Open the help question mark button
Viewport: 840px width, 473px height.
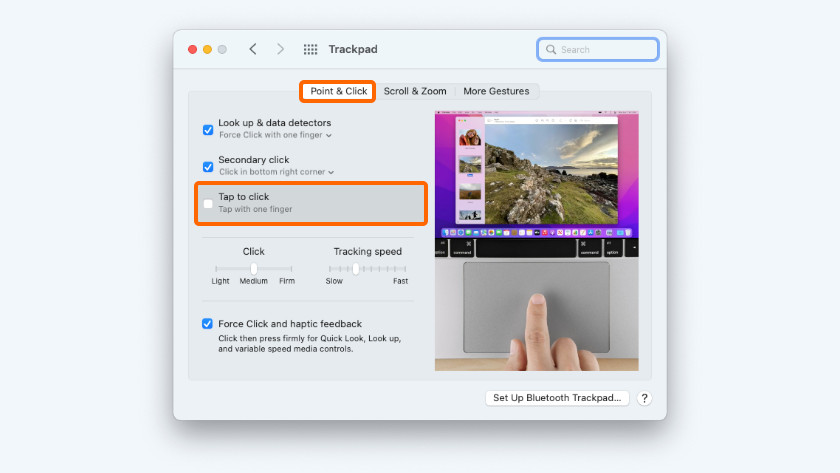[x=644, y=398]
